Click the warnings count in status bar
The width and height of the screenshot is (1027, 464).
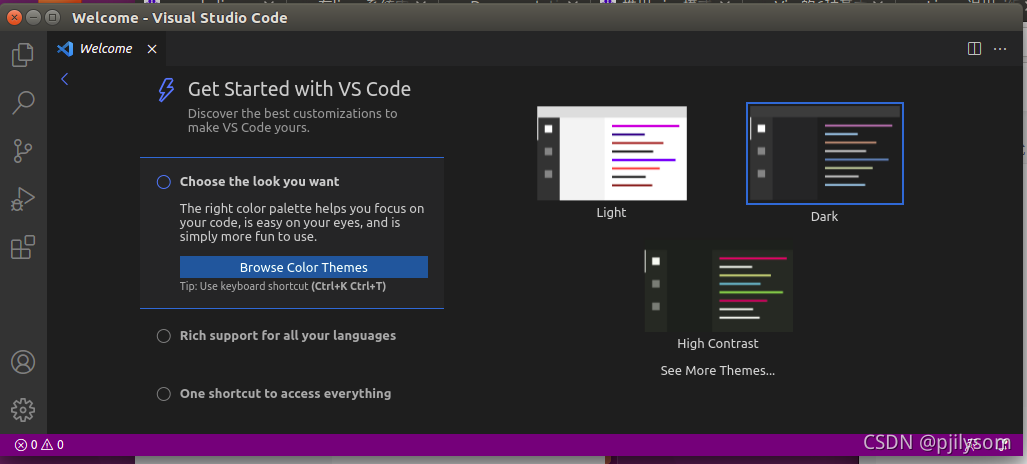click(x=53, y=445)
